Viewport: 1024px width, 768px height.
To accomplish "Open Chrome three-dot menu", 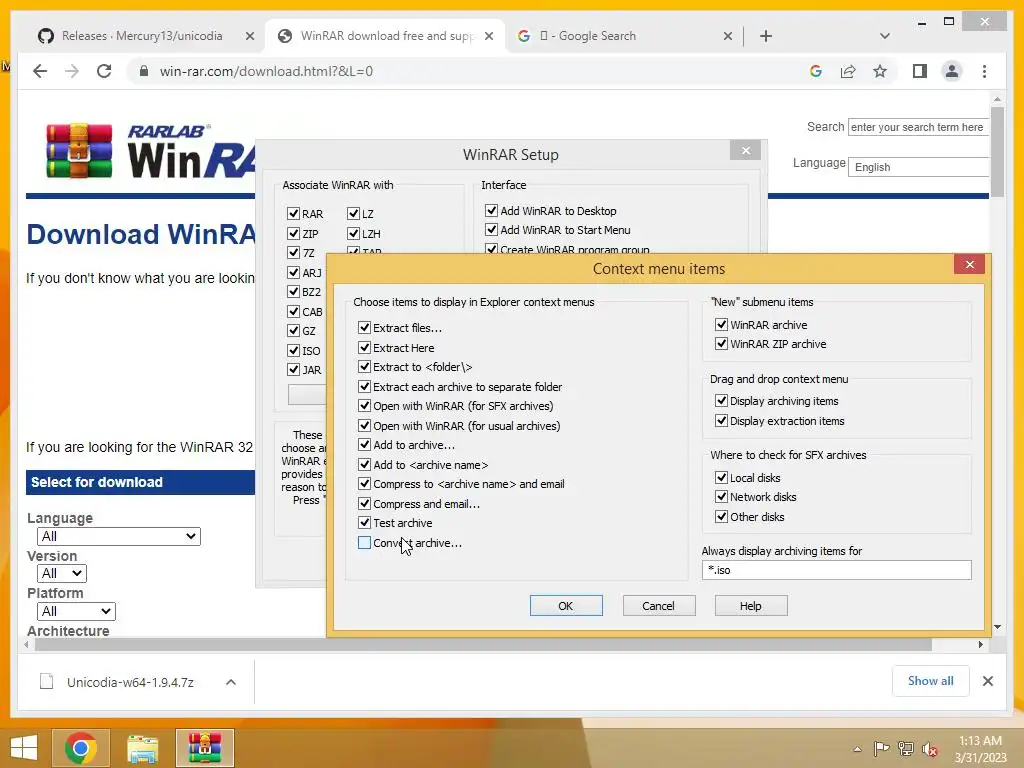I will click(984, 71).
